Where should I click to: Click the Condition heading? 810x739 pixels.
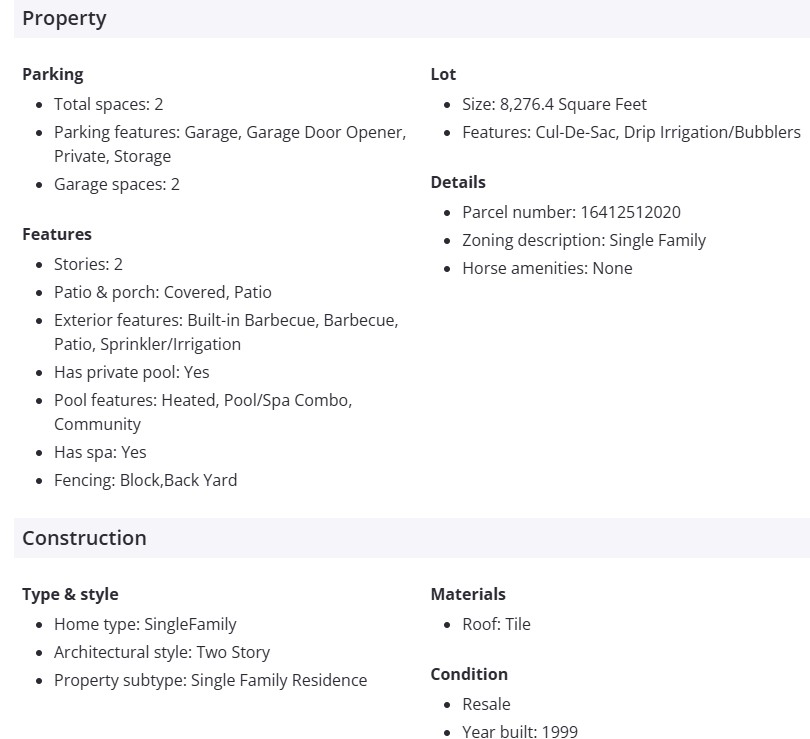click(x=469, y=674)
